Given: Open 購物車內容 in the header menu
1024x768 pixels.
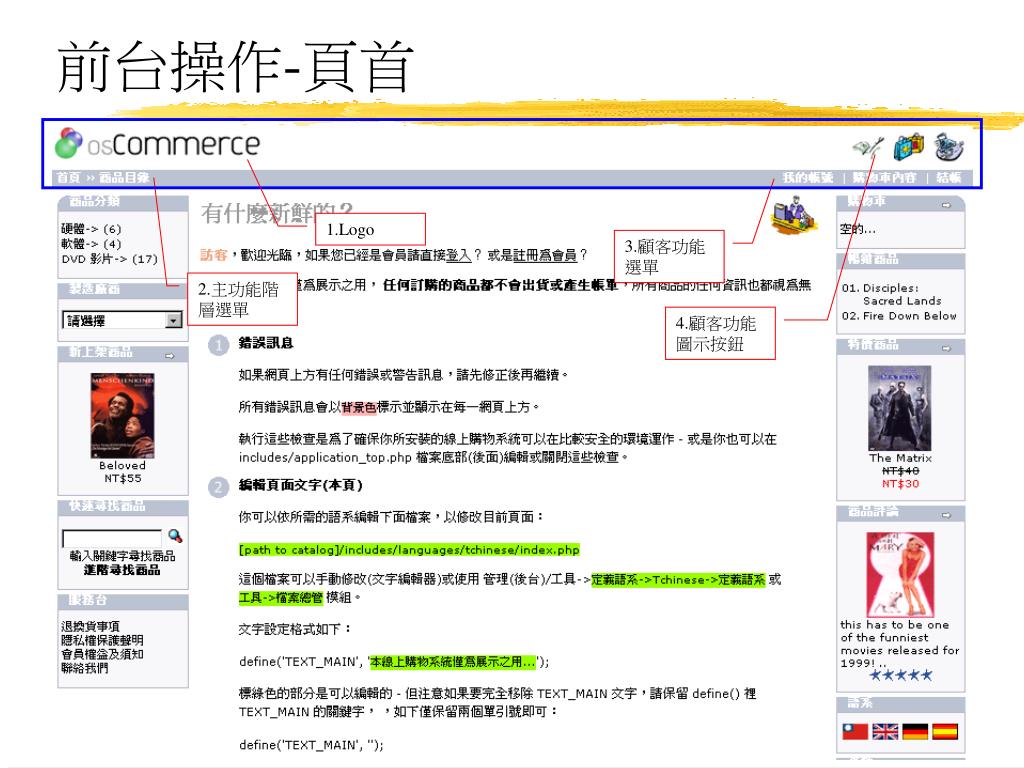Looking at the screenshot, I should (x=884, y=178).
